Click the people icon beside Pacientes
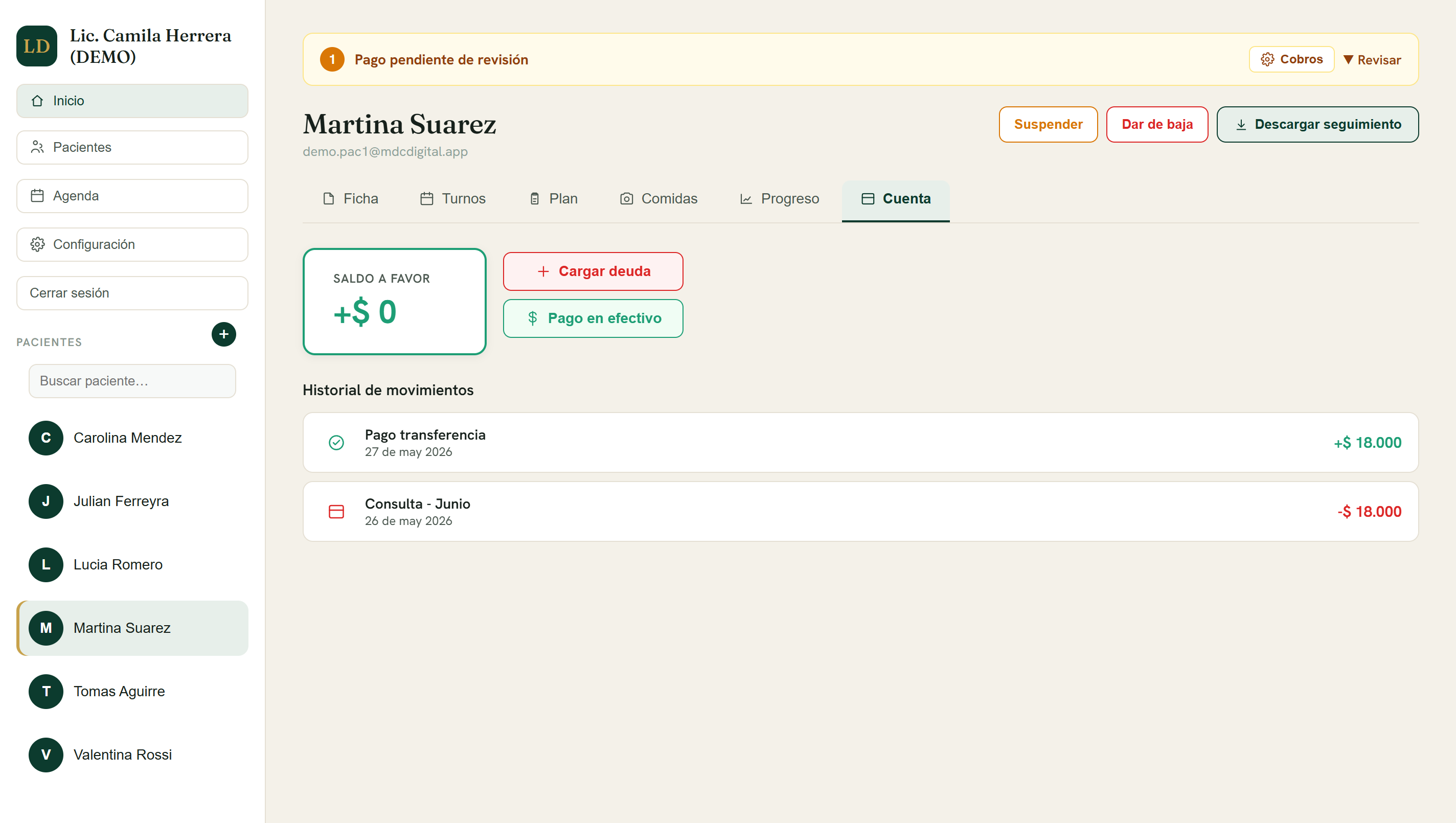1456x823 pixels. [37, 147]
